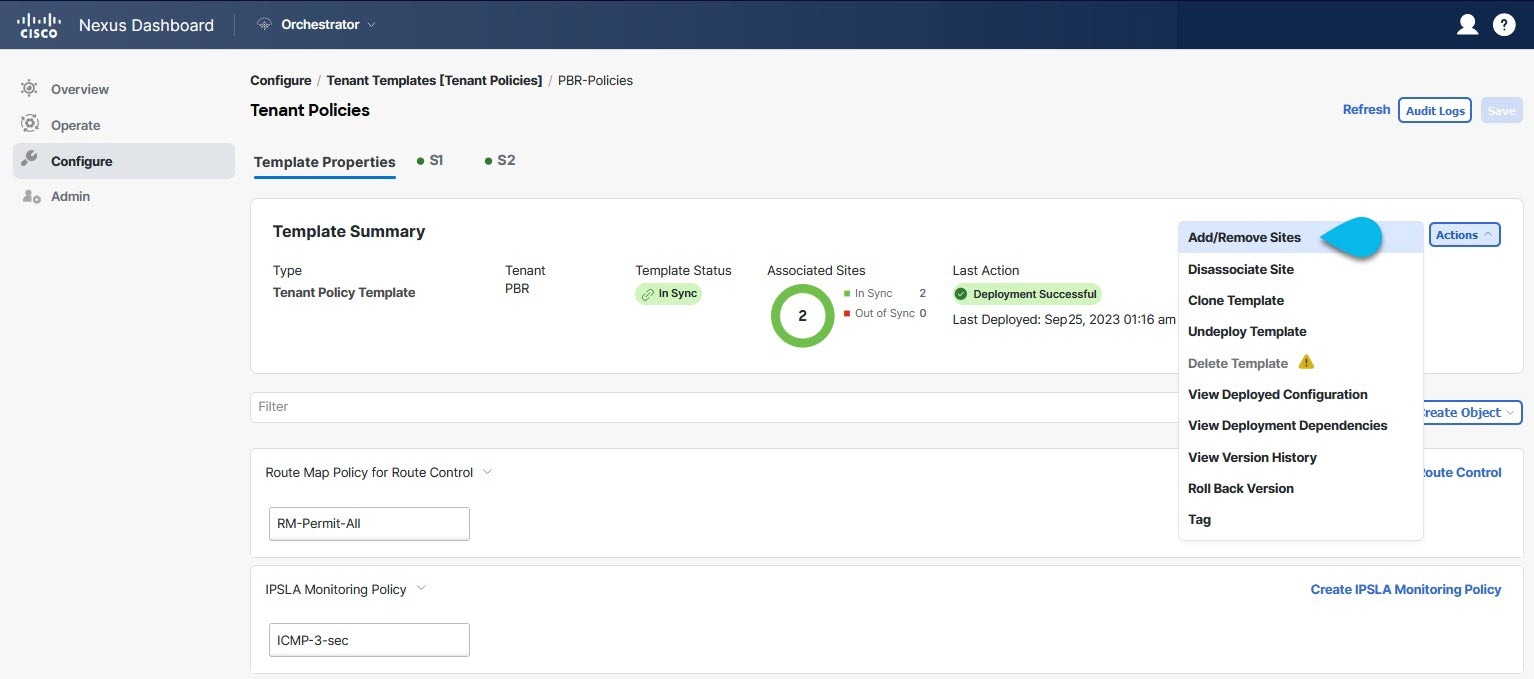
Task: Go to Operate in the sidebar
Action: click(124, 125)
